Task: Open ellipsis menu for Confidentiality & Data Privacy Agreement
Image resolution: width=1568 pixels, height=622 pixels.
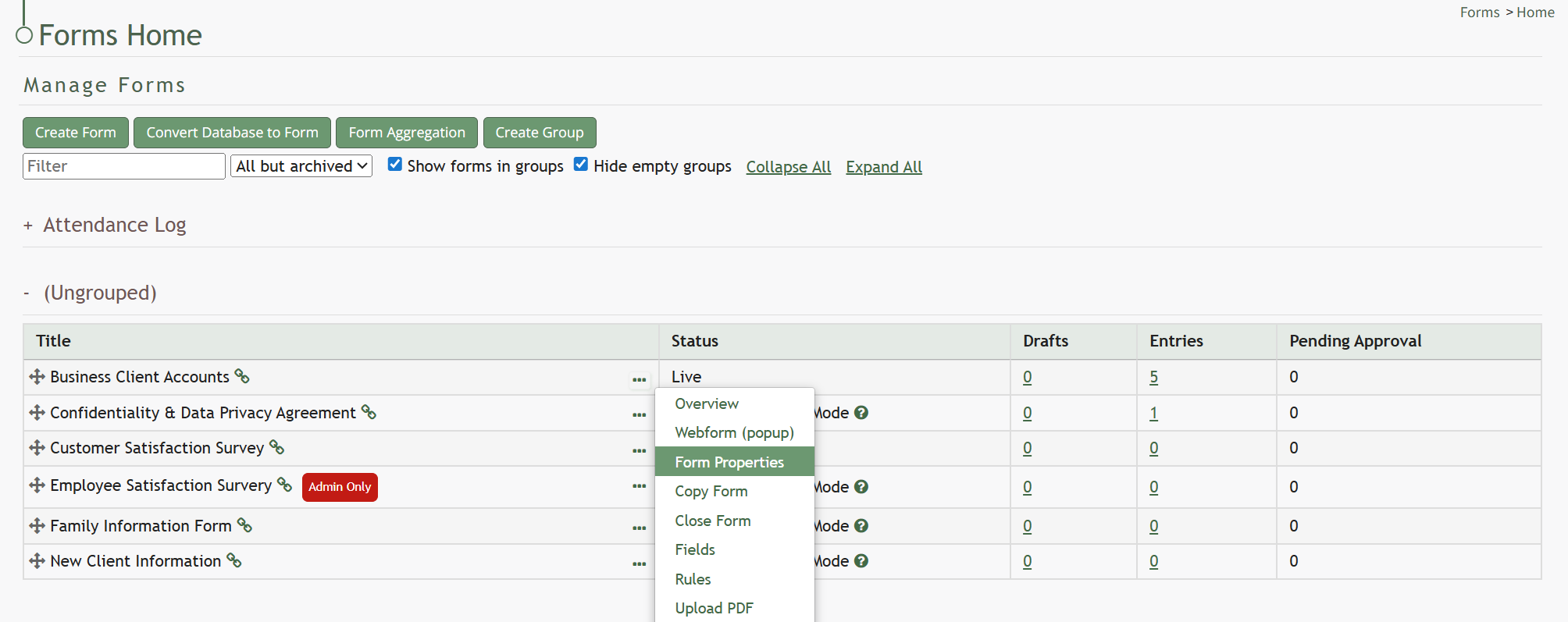Action: 640,415
